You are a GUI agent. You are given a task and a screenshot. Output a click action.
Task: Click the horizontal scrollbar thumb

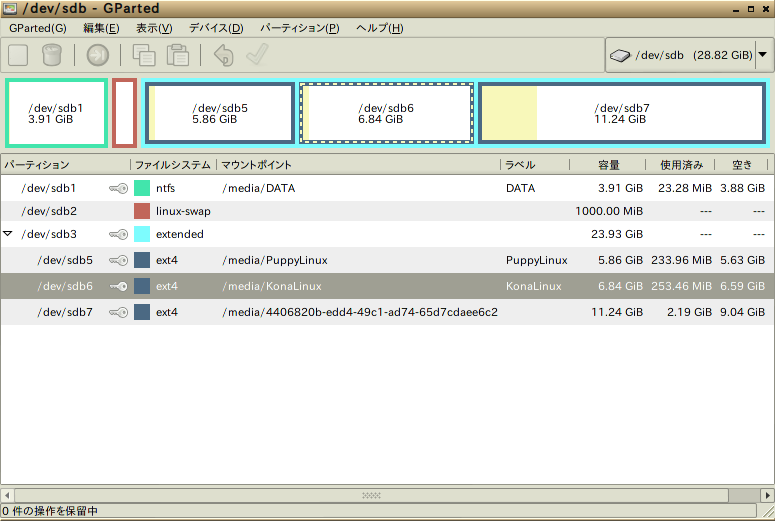(x=371, y=495)
